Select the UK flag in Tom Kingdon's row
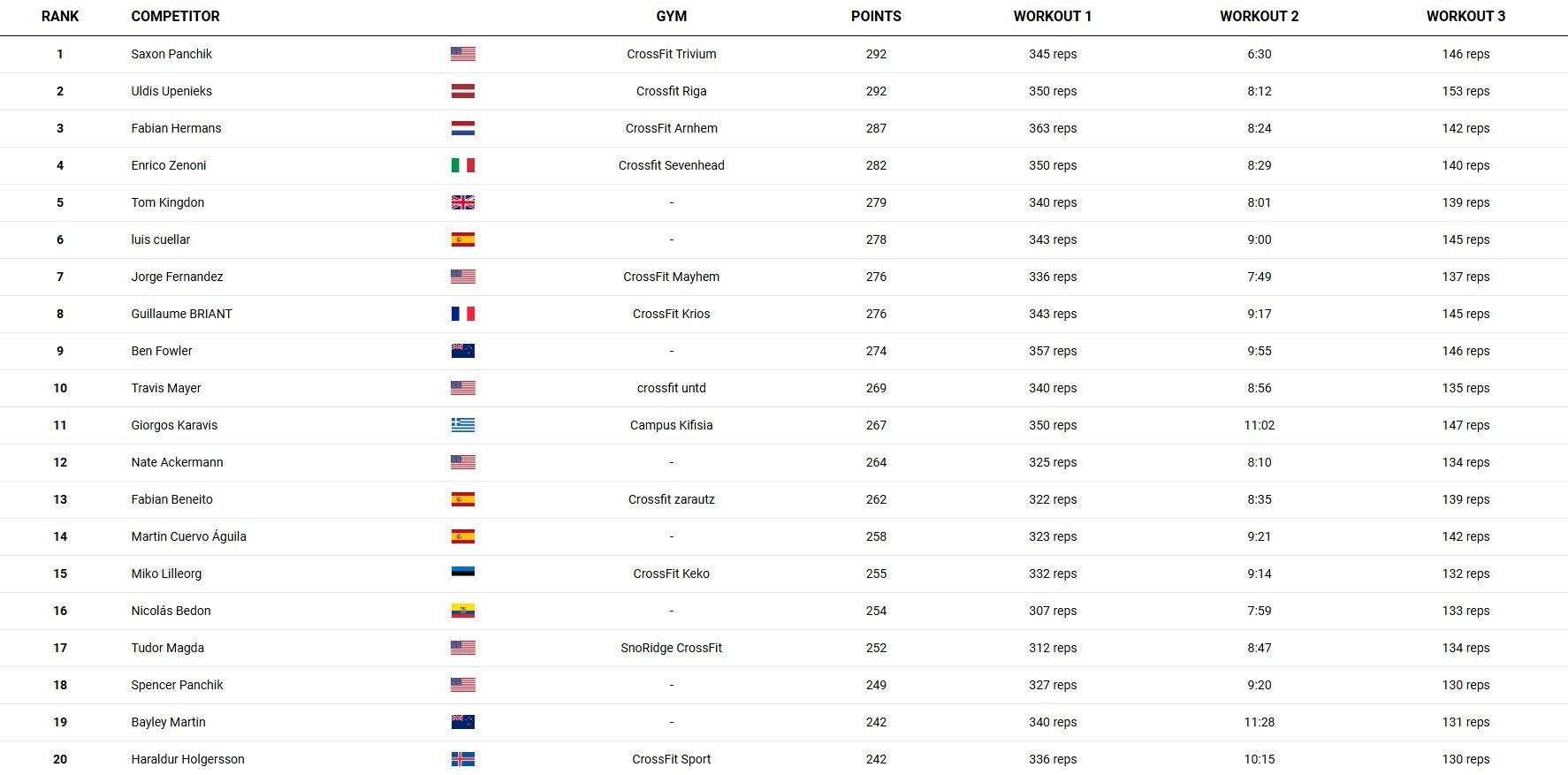The image size is (1568, 775). [462, 202]
